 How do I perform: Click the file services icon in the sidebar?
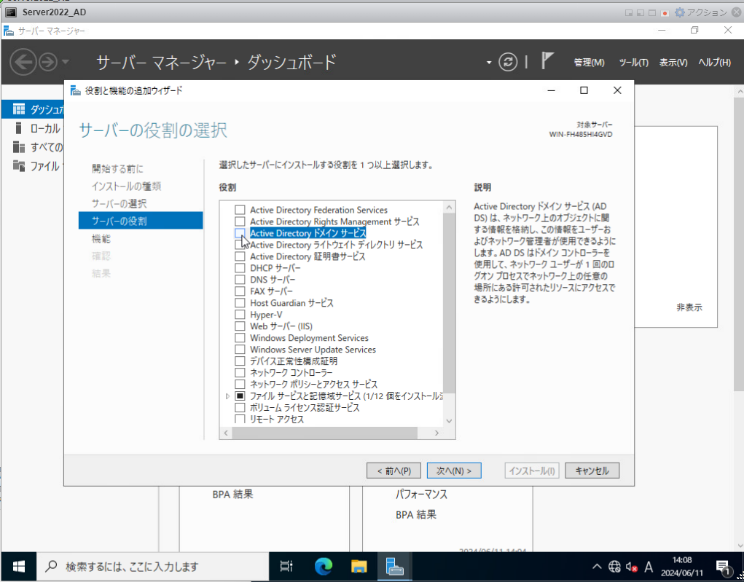click(19, 166)
